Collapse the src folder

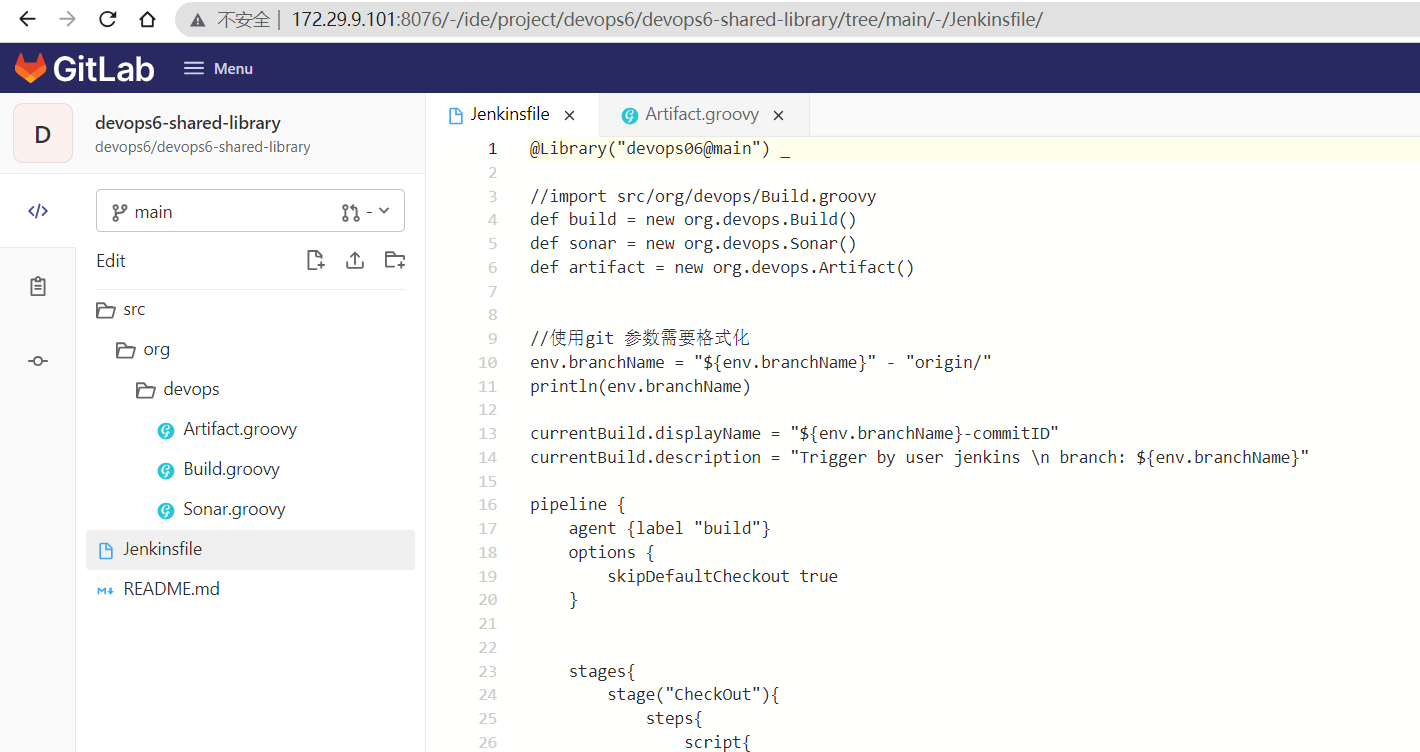250,310
